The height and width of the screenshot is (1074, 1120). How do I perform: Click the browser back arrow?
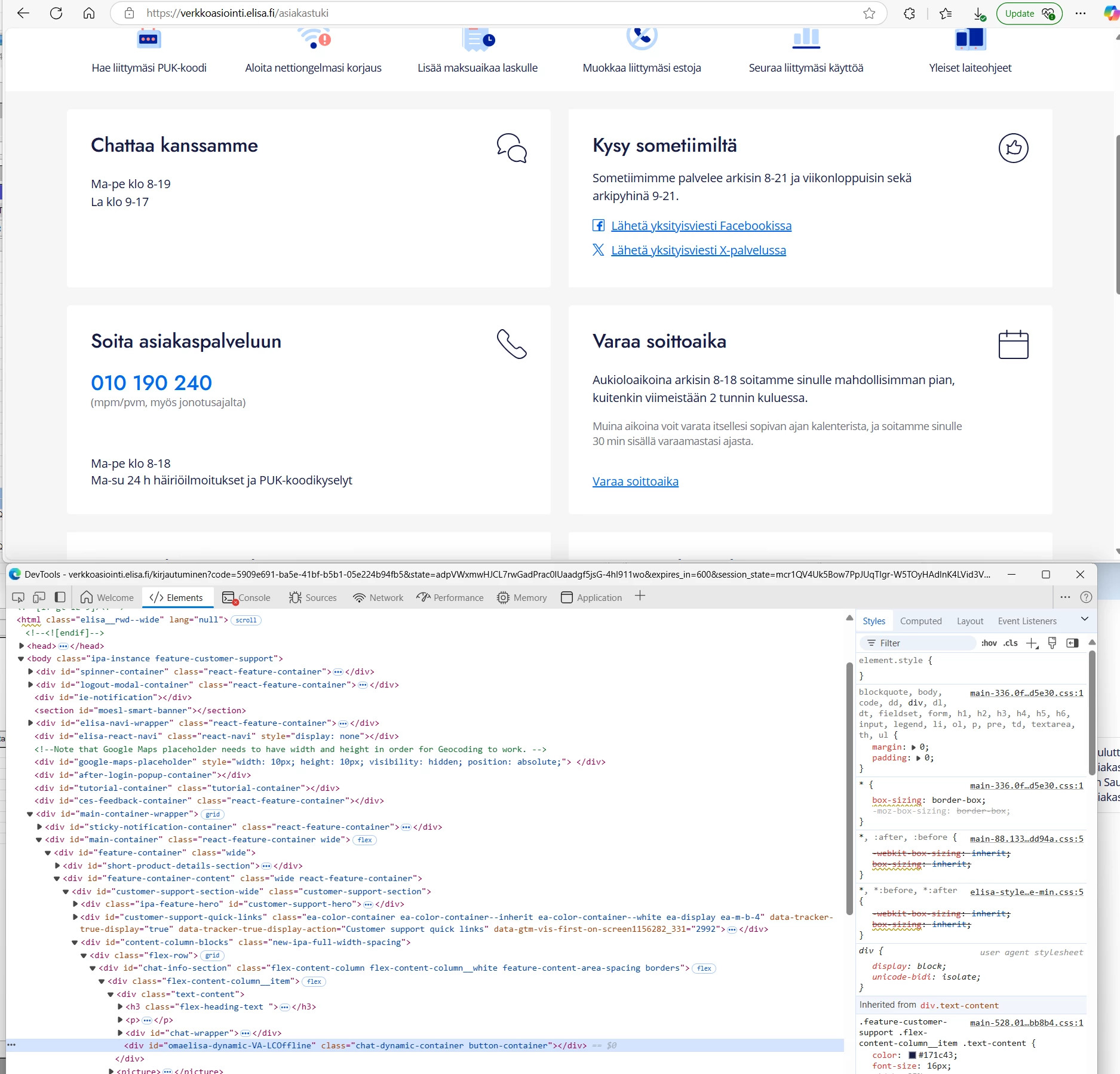pos(23,13)
